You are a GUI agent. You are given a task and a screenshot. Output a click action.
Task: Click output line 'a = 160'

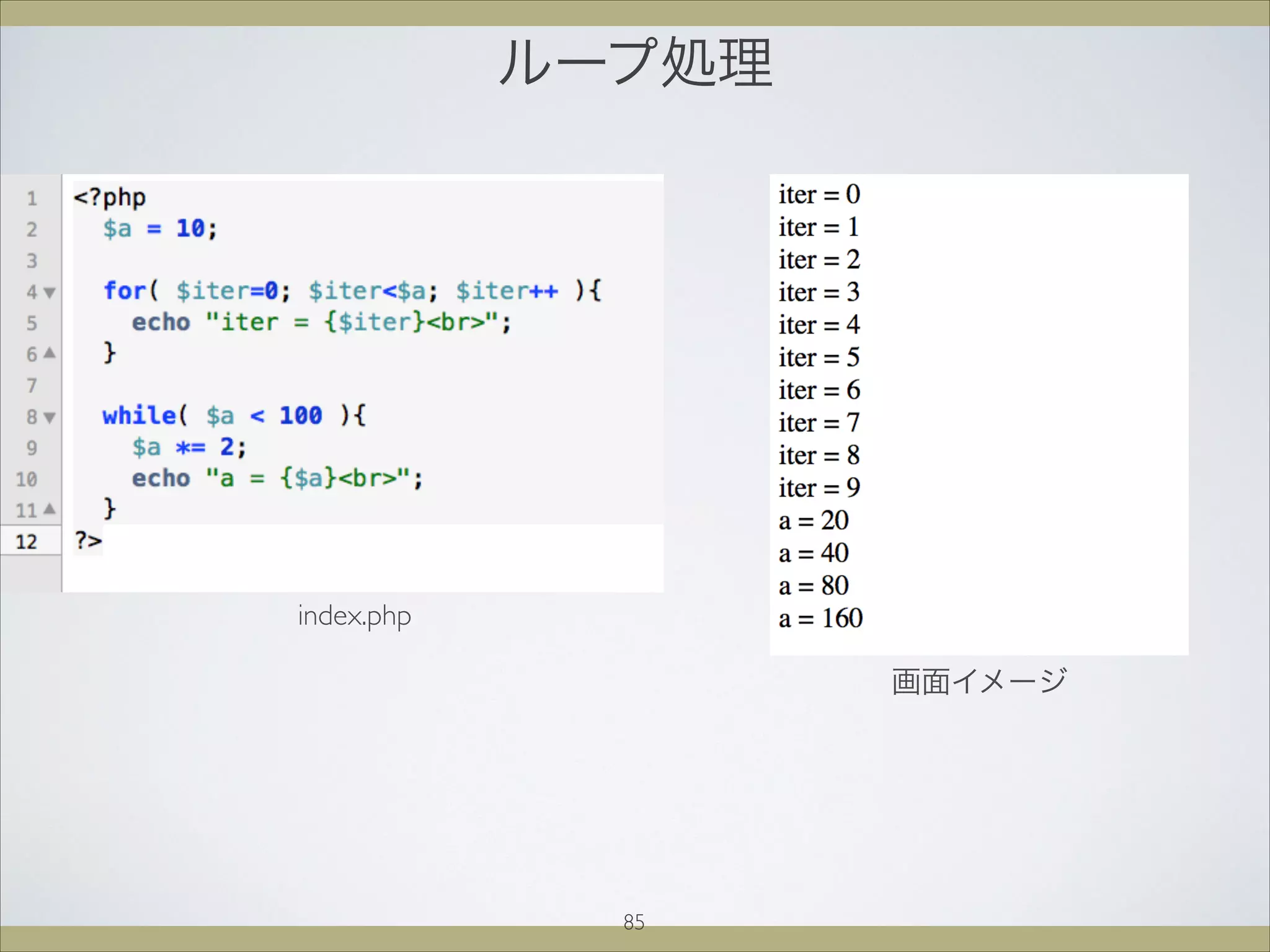820,619
